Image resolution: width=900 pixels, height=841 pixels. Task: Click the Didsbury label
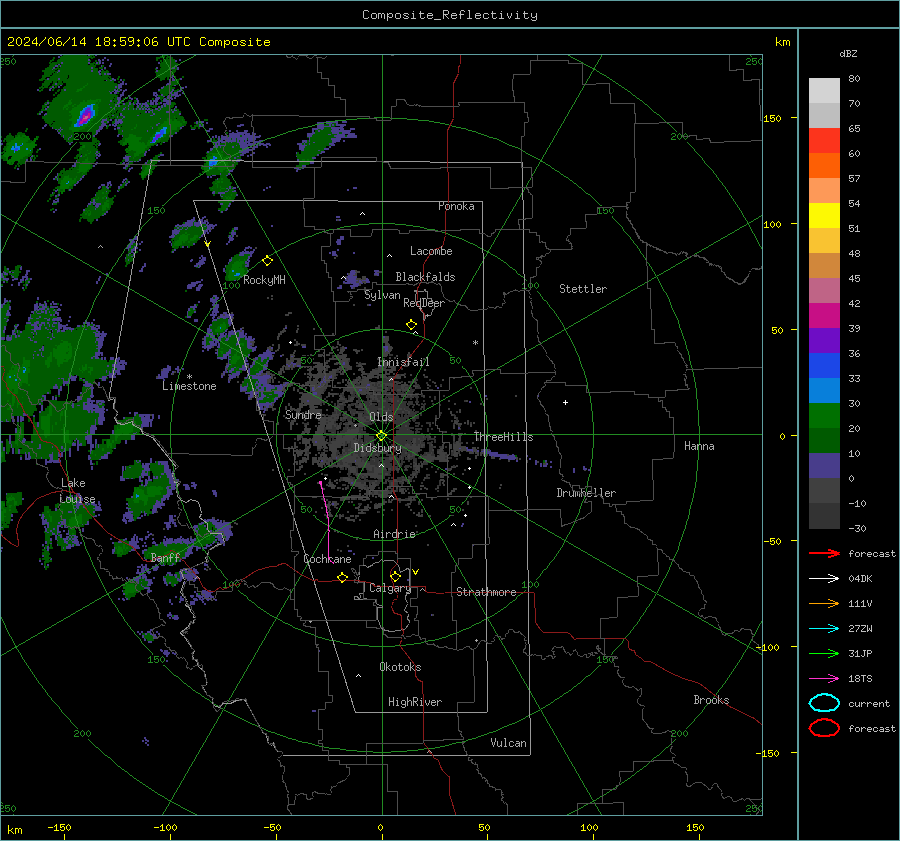pyautogui.click(x=377, y=448)
